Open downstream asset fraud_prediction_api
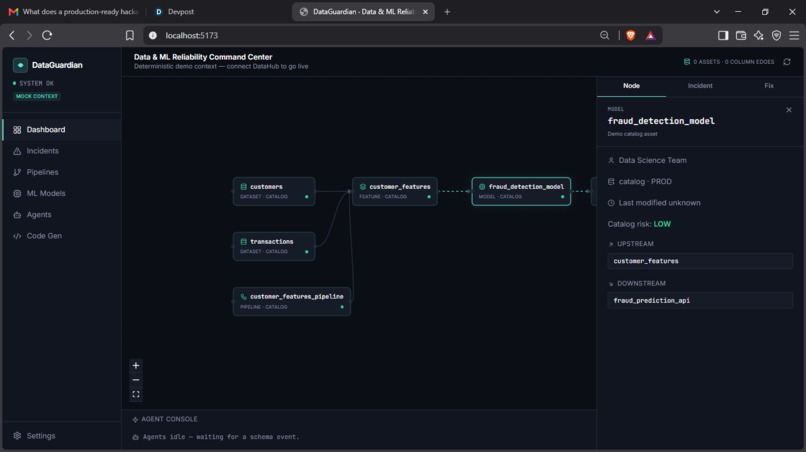Screen dimensions: 806x452 coord(700,300)
